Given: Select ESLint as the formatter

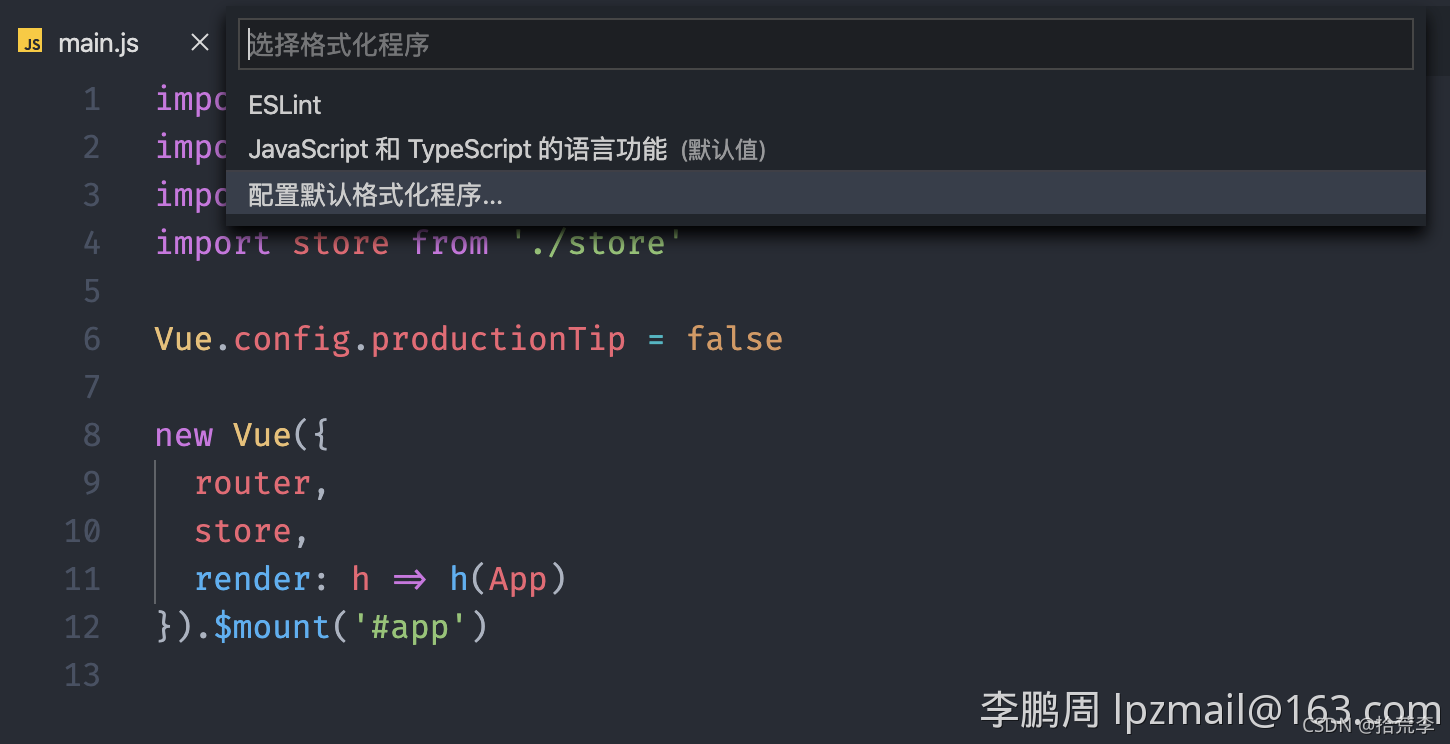Looking at the screenshot, I should pos(826,104).
